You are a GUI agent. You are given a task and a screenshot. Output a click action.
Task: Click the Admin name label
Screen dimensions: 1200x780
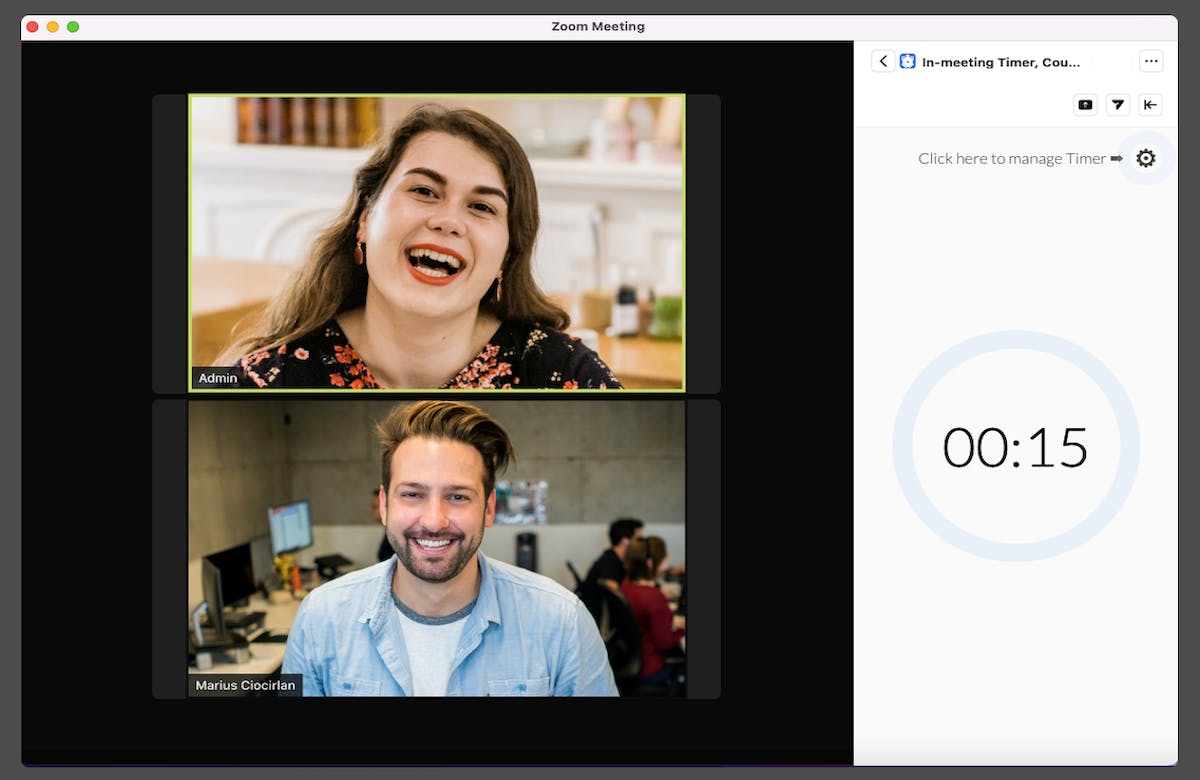(x=218, y=378)
